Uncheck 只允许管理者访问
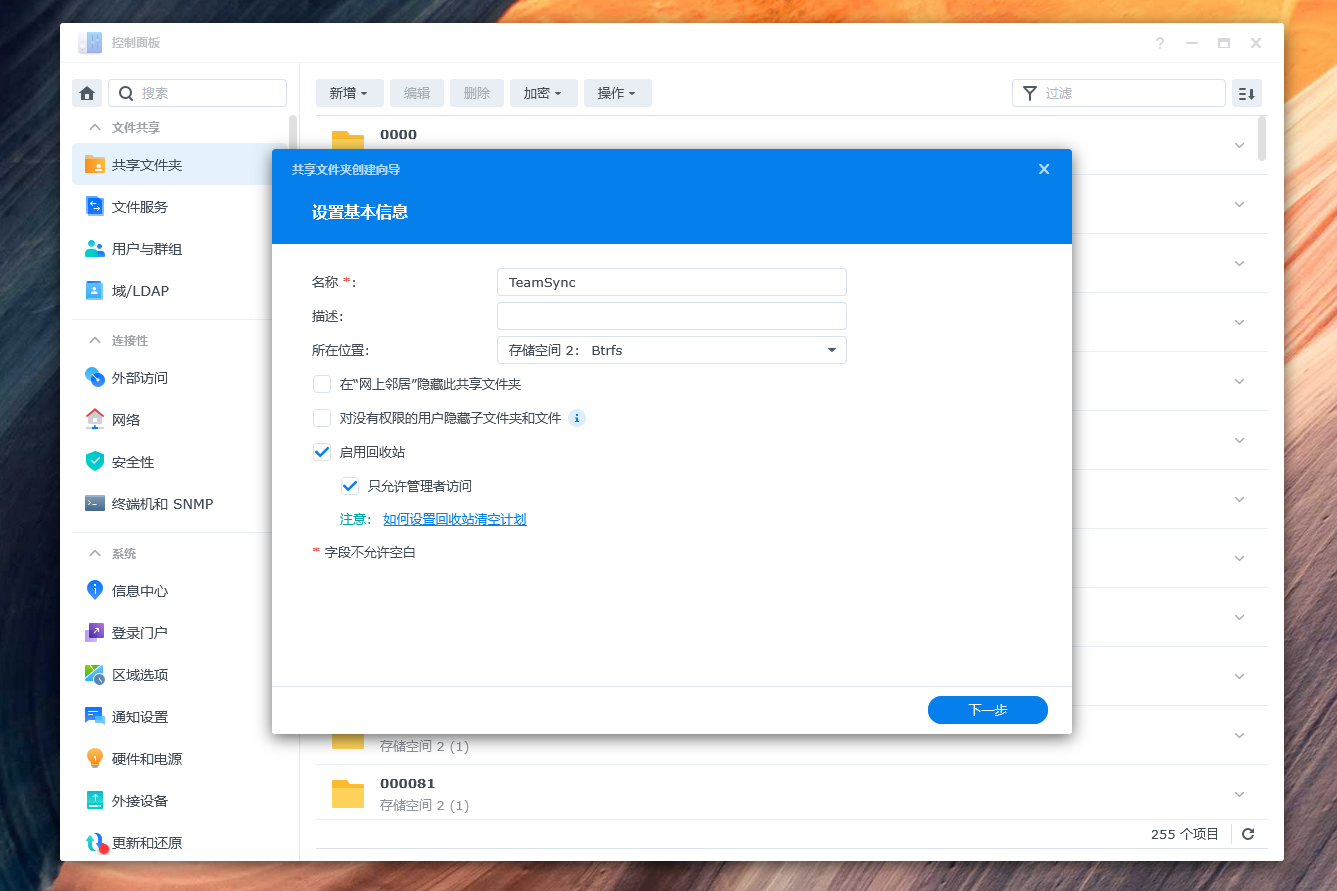The image size is (1337, 891). tap(350, 486)
